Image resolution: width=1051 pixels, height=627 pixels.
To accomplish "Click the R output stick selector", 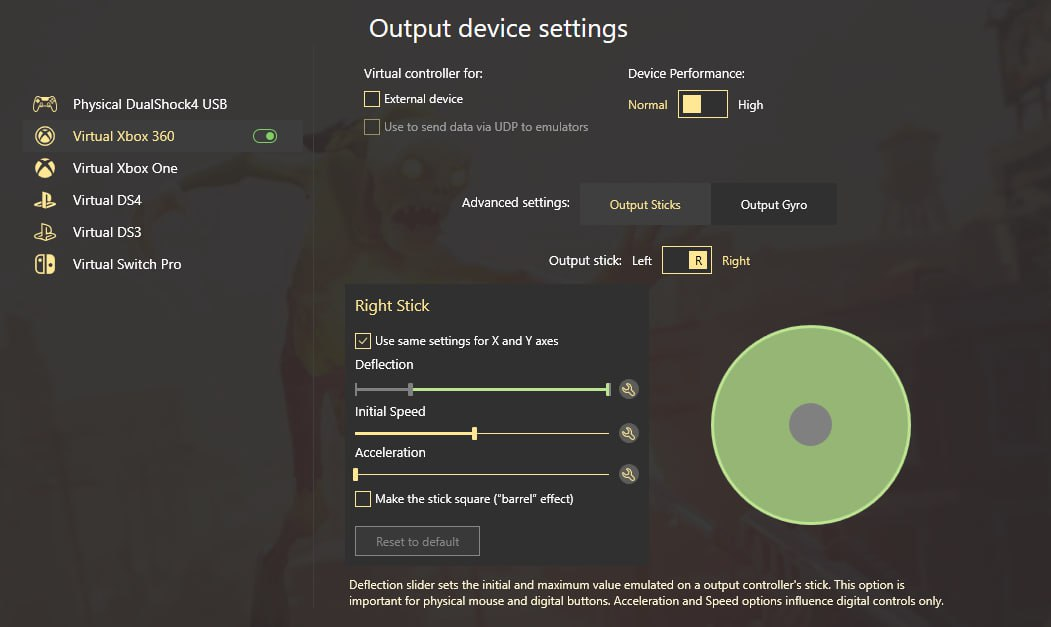I will coord(686,260).
